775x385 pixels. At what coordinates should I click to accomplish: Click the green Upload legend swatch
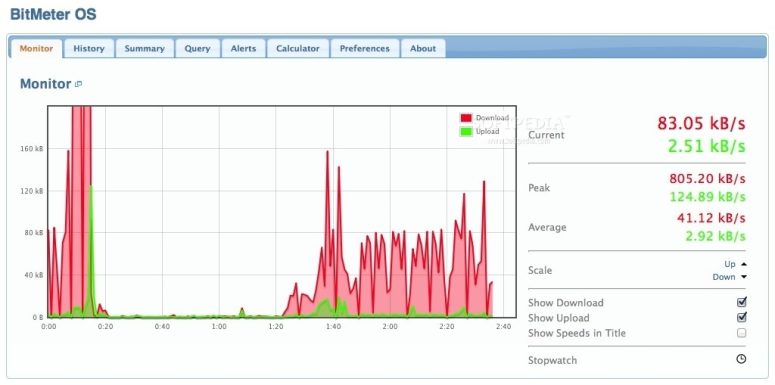tap(466, 131)
